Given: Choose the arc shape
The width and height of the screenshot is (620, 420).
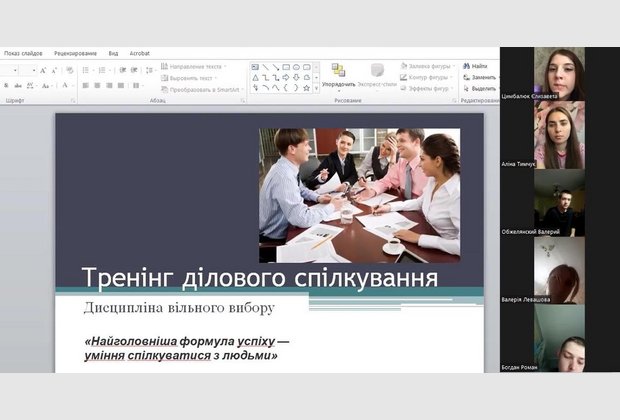Looking at the screenshot, I should click(x=265, y=88).
